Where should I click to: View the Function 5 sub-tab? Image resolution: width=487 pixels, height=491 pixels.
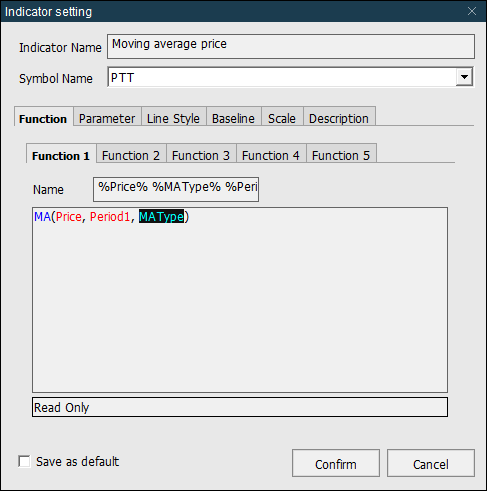coord(341,154)
